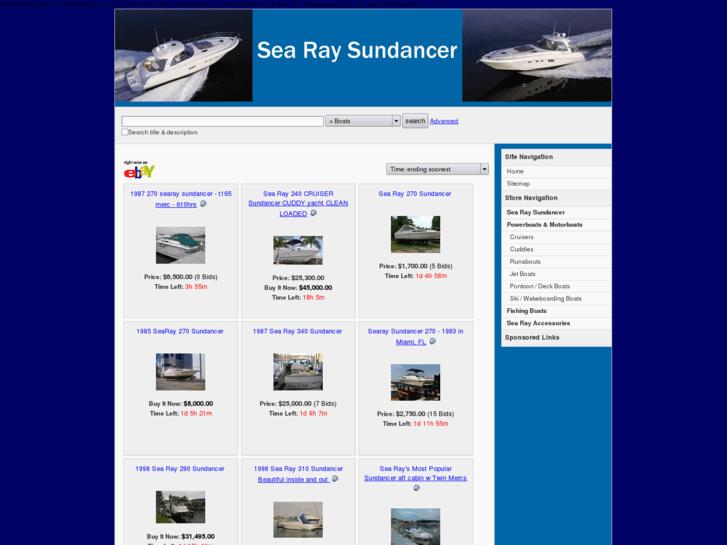Click thumbnail of 1998 Sea Ray 310 Sundancer

tap(298, 520)
